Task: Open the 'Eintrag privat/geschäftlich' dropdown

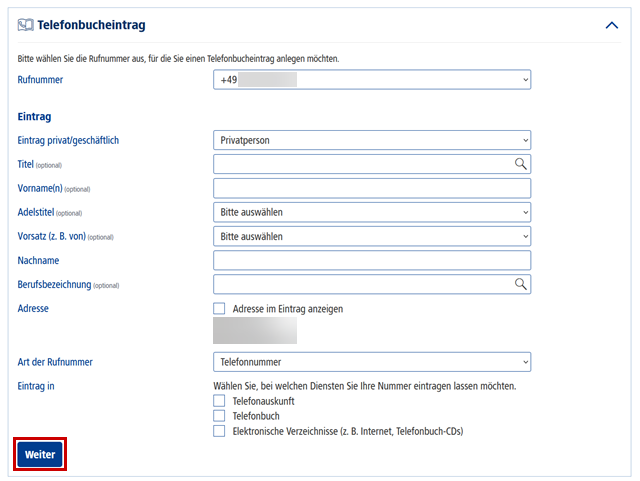Action: 372,141
